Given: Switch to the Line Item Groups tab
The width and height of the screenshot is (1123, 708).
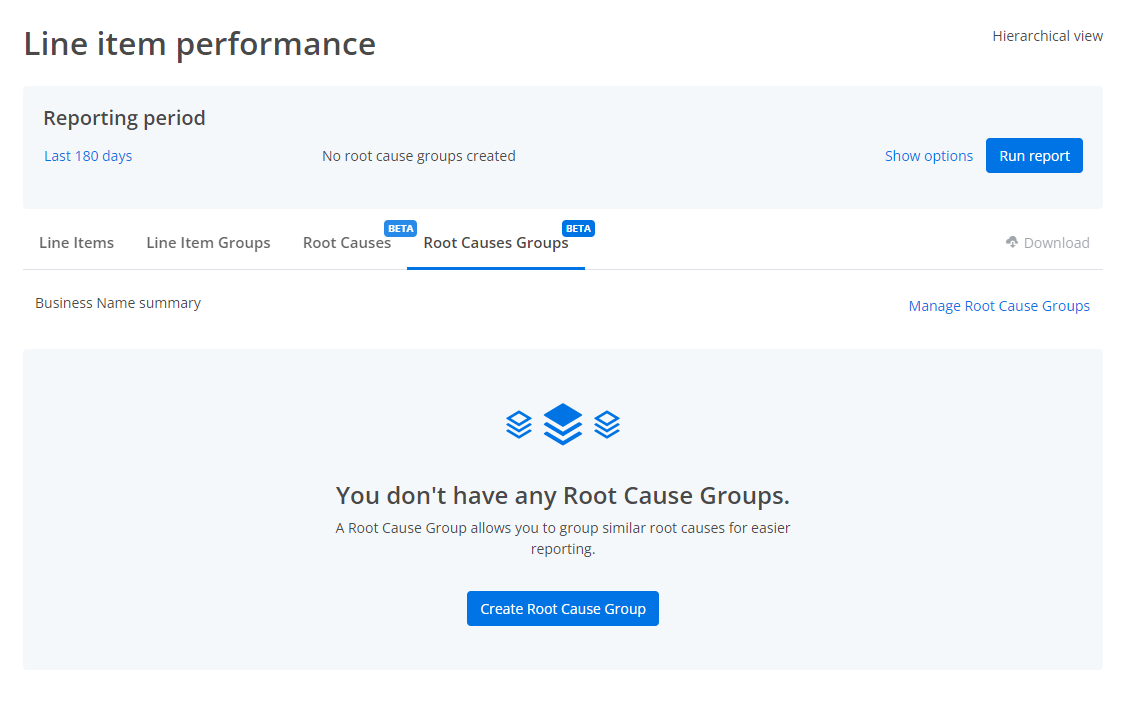Looking at the screenshot, I should point(208,243).
